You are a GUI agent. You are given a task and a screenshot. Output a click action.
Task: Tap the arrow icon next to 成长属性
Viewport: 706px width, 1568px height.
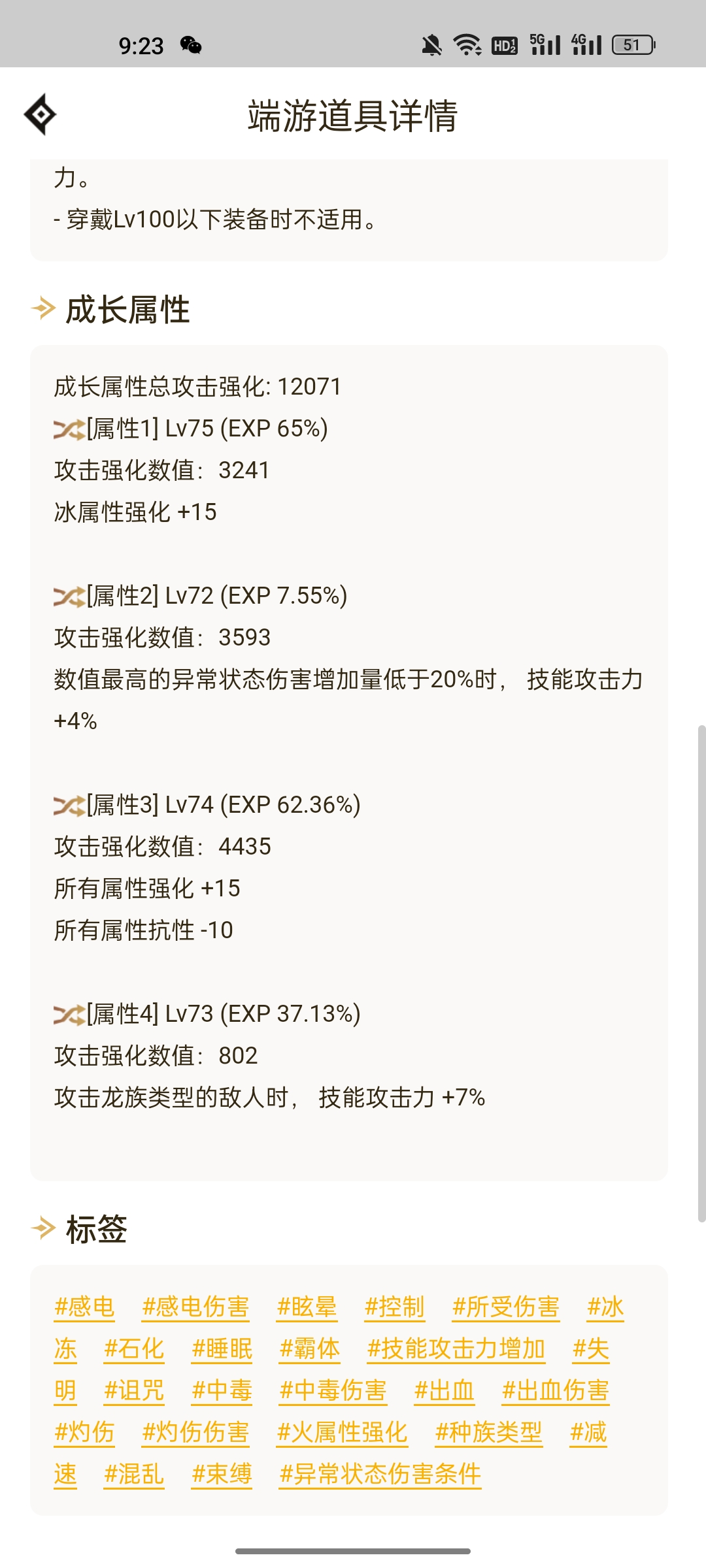tap(44, 308)
